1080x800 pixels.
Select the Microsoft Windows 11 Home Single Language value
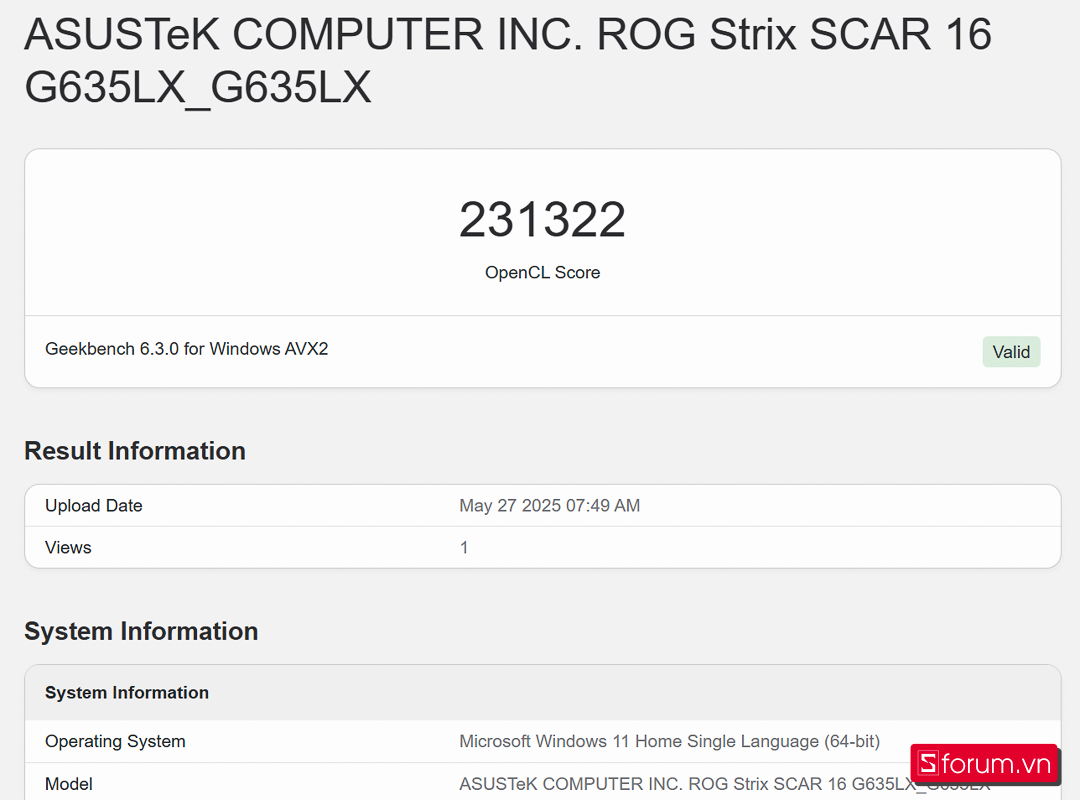tap(669, 741)
